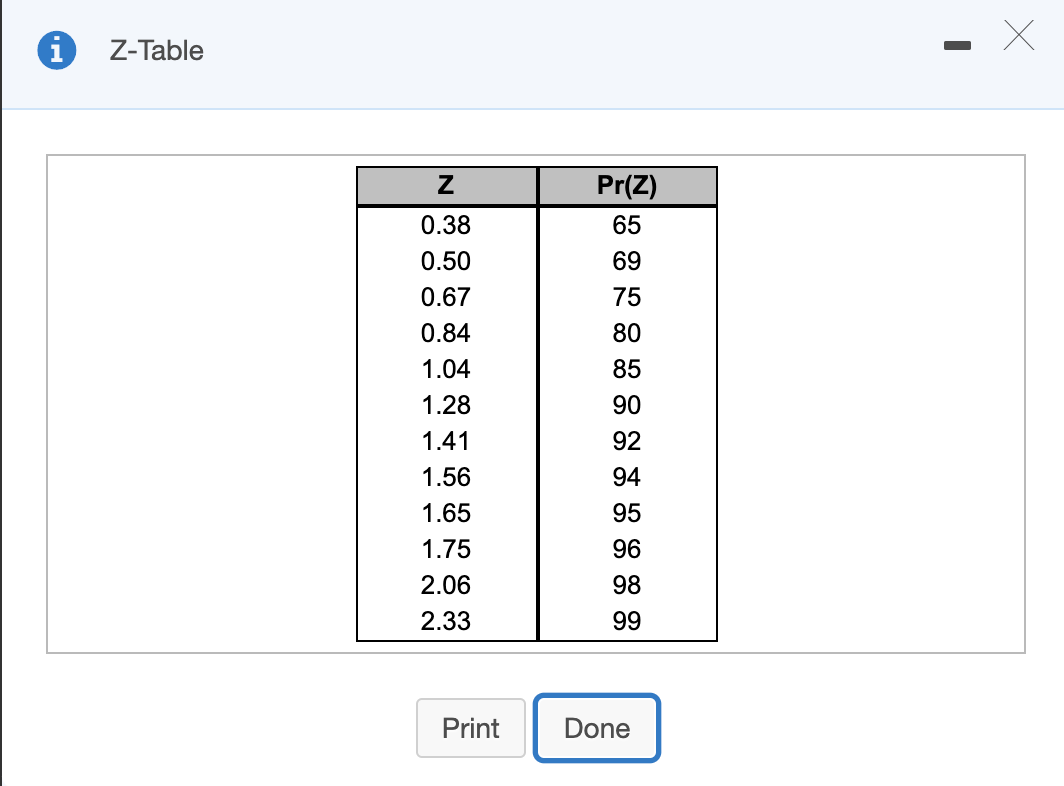The height and width of the screenshot is (786, 1064).
Task: Select the Pr(Z) column header
Action: [627, 185]
